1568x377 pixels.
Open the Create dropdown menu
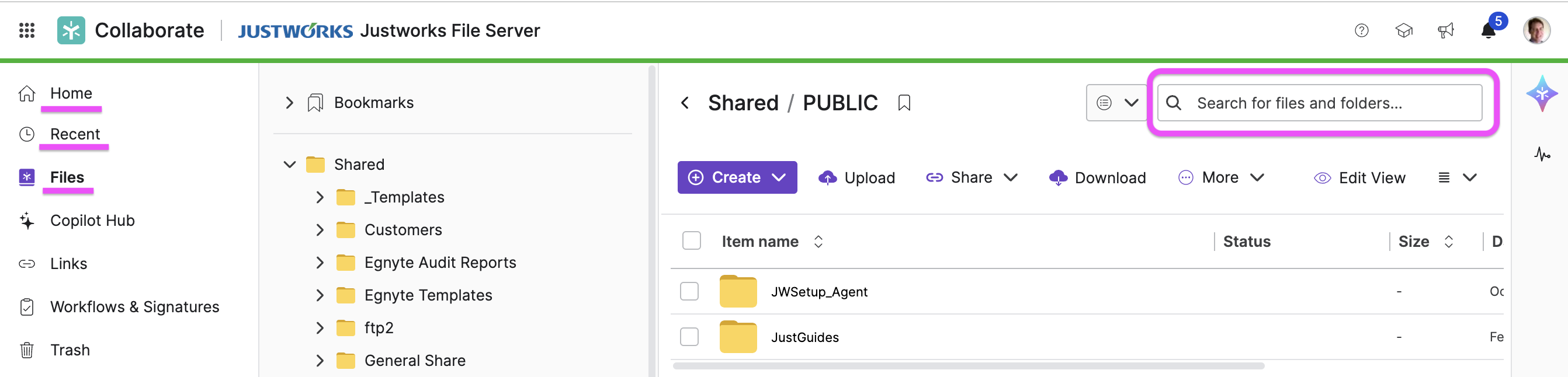click(737, 177)
